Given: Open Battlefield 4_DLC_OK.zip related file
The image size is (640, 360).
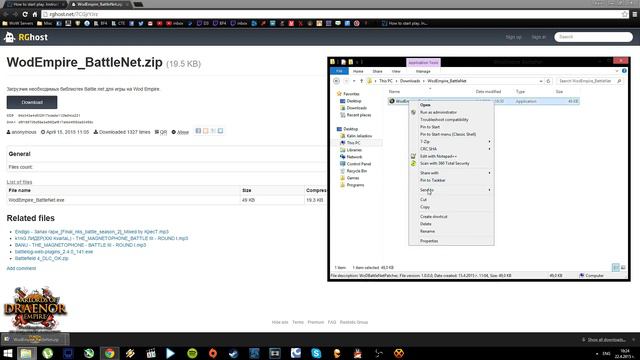Looking at the screenshot, I should (x=42, y=258).
